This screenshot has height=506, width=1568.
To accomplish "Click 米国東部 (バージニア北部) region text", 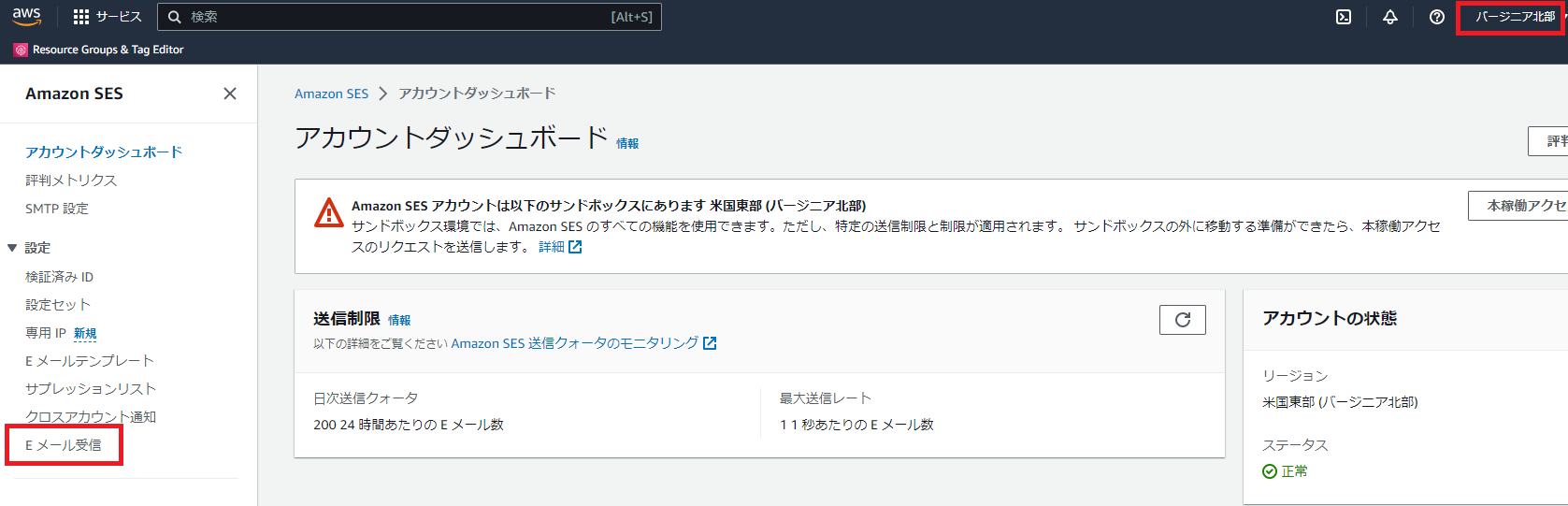I will click(x=1340, y=402).
